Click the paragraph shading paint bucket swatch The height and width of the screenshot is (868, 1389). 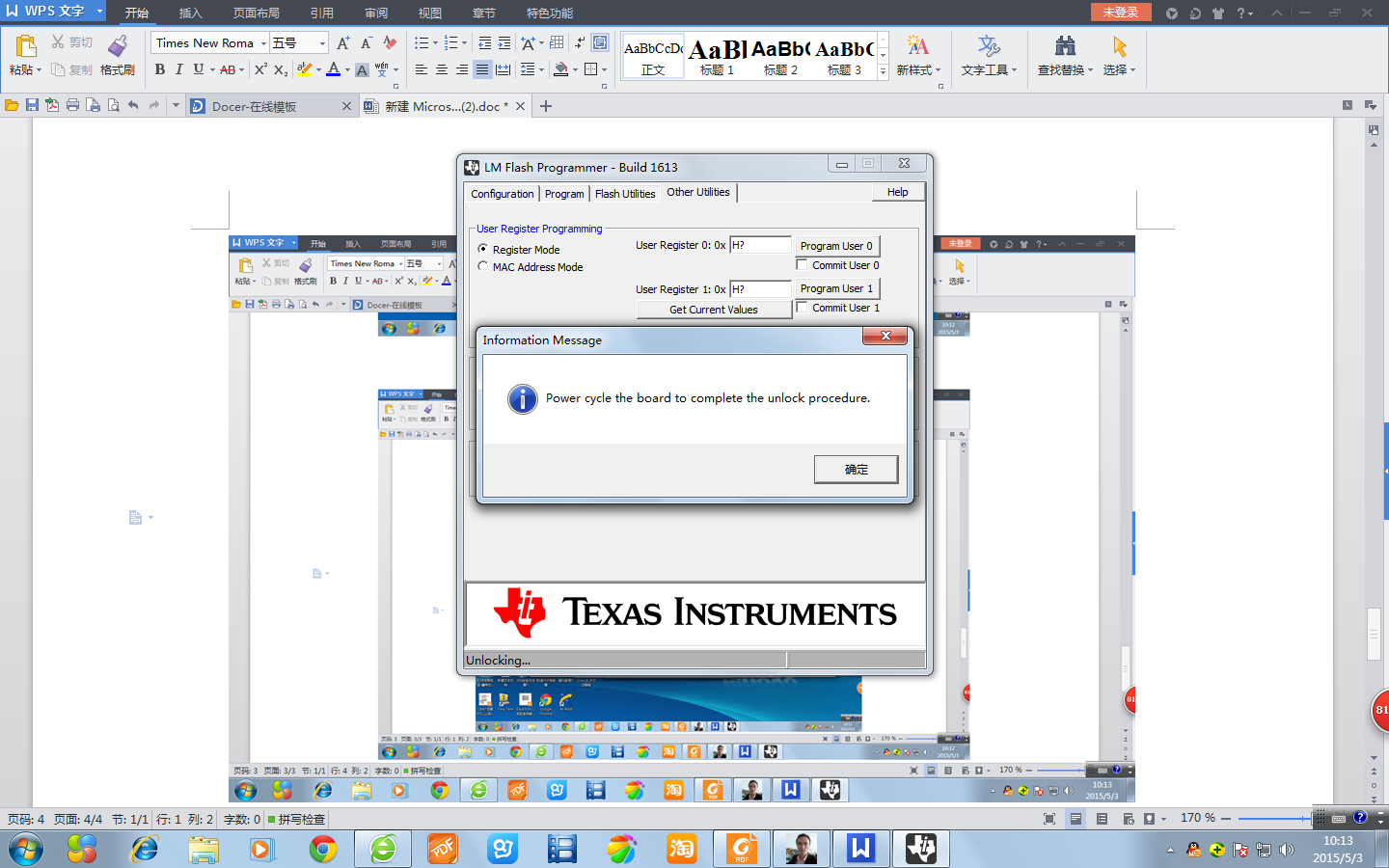coord(561,69)
